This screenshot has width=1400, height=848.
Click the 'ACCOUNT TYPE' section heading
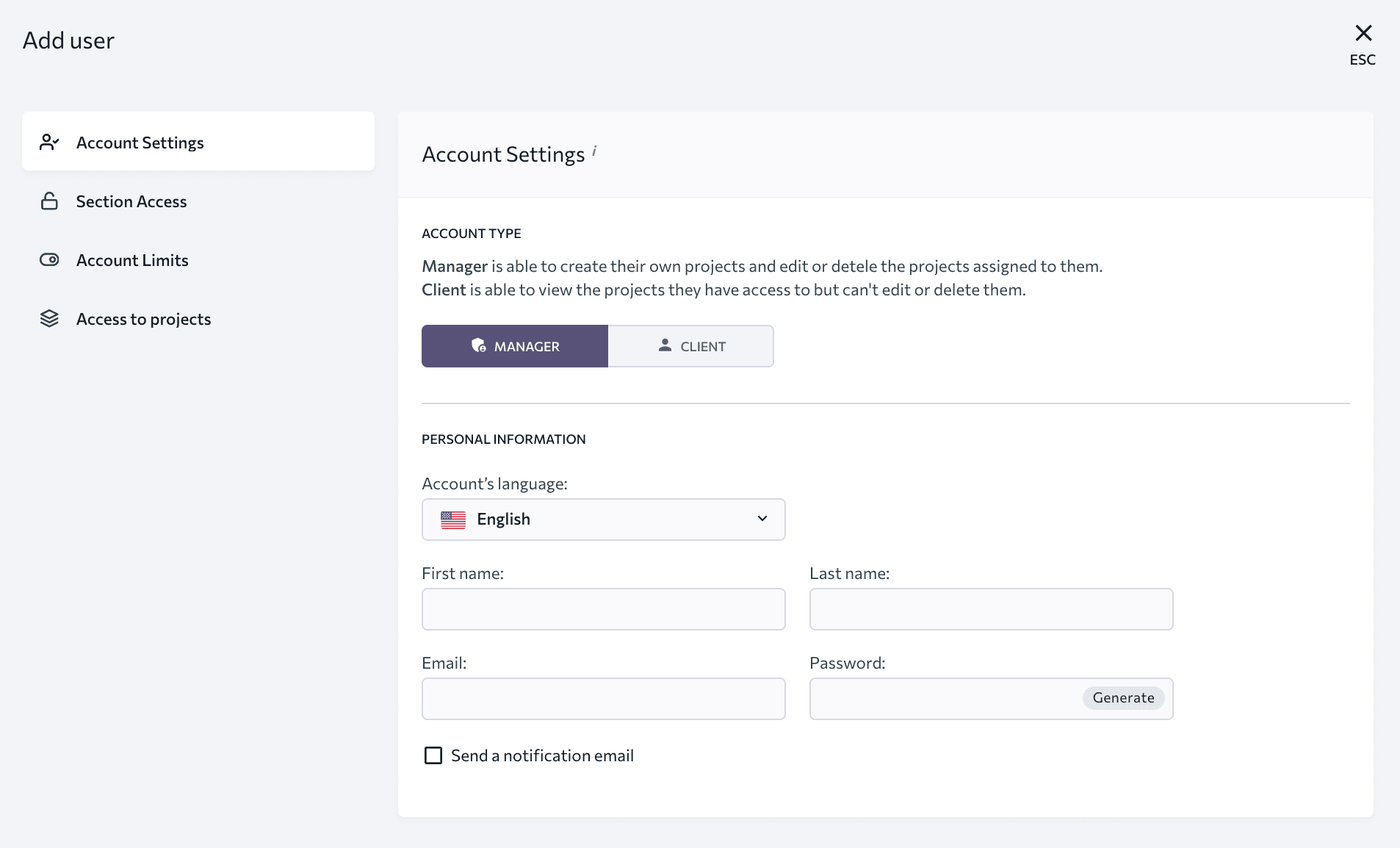click(472, 234)
